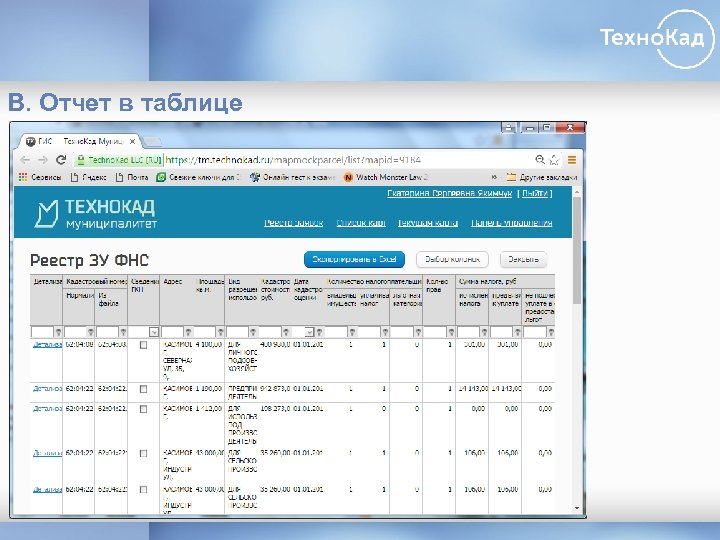Click the Выбор колонок button
The image size is (720, 540).
click(452, 259)
